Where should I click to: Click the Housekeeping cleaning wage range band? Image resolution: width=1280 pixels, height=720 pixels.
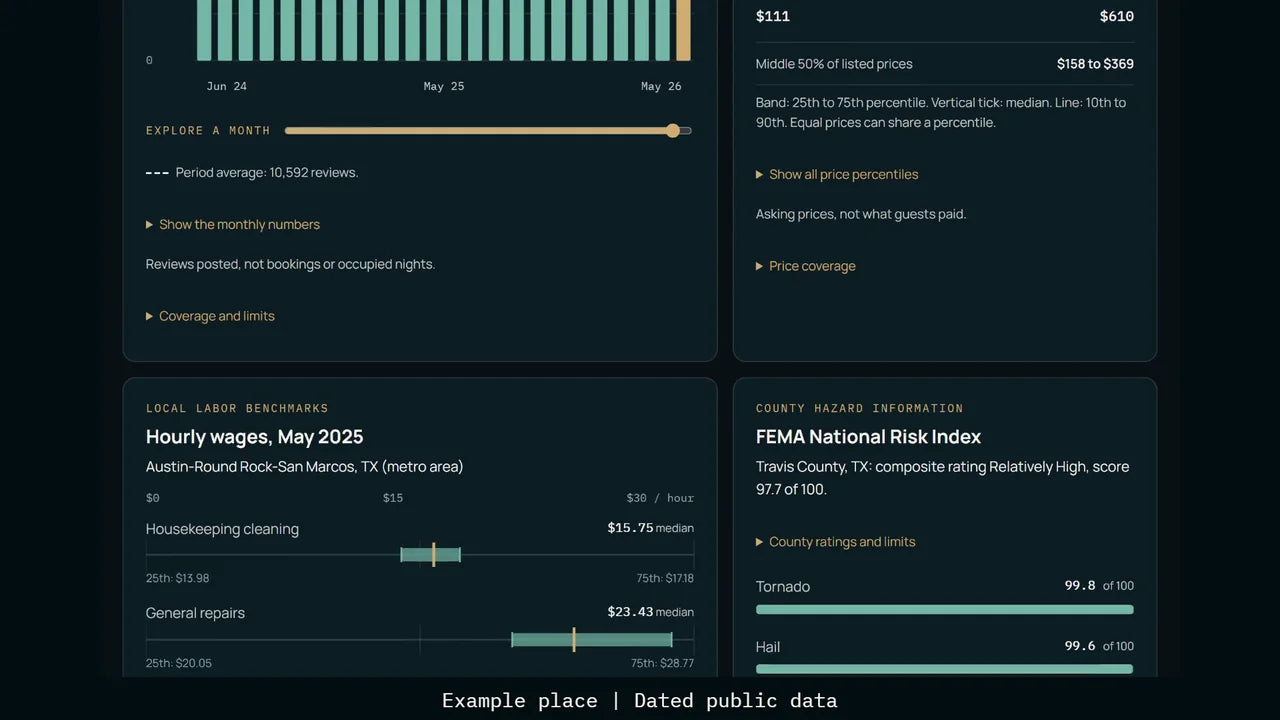click(x=431, y=555)
